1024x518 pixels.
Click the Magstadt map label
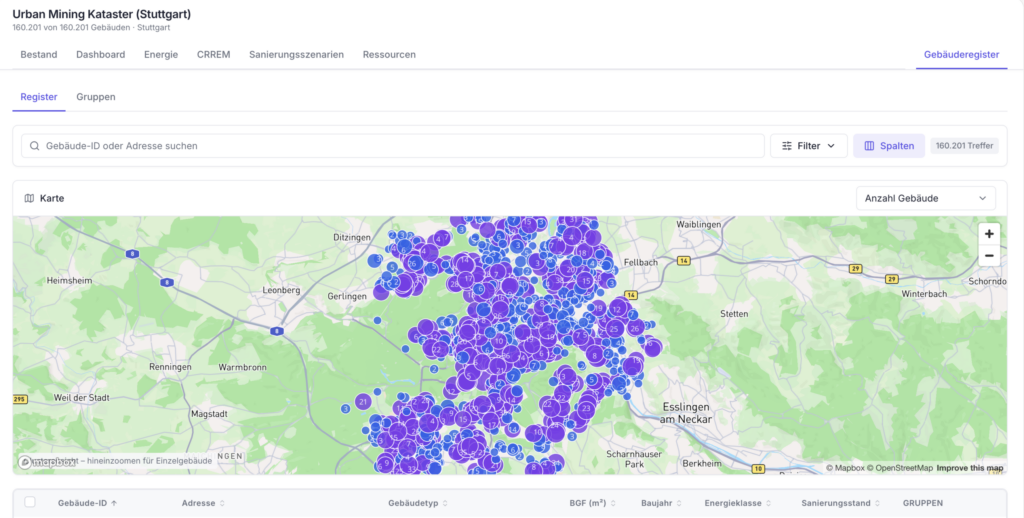tap(209, 413)
